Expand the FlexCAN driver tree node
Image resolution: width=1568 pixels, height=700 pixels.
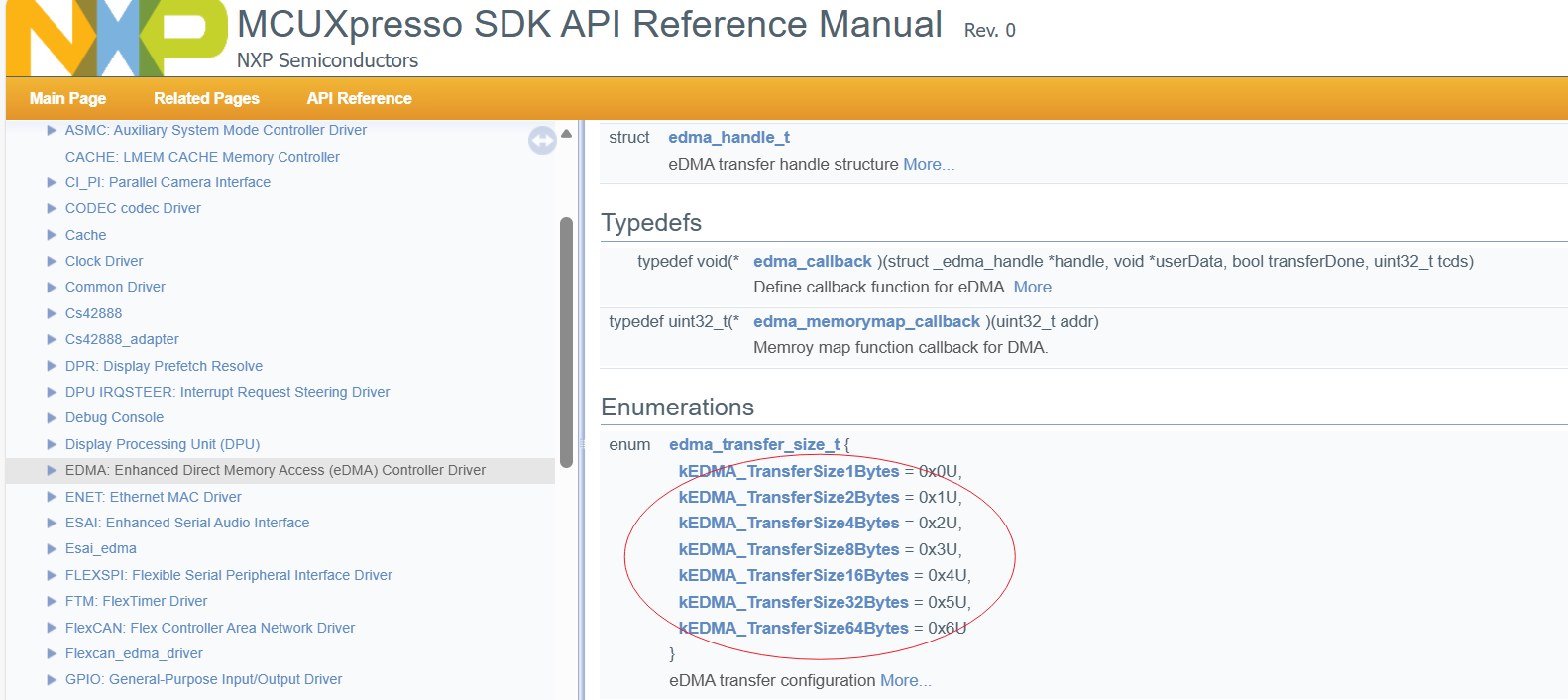pyautogui.click(x=52, y=628)
